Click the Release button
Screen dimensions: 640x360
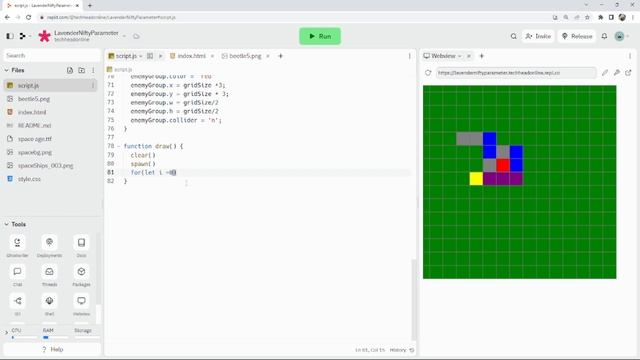click(577, 36)
